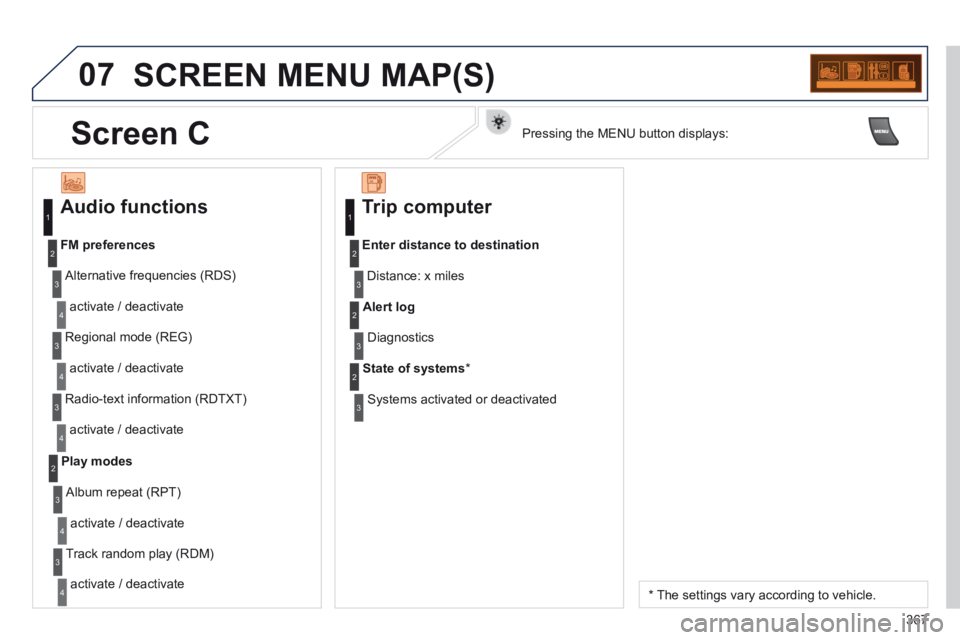Click the orange menu display thumbnail

pyautogui.click(x=866, y=73)
